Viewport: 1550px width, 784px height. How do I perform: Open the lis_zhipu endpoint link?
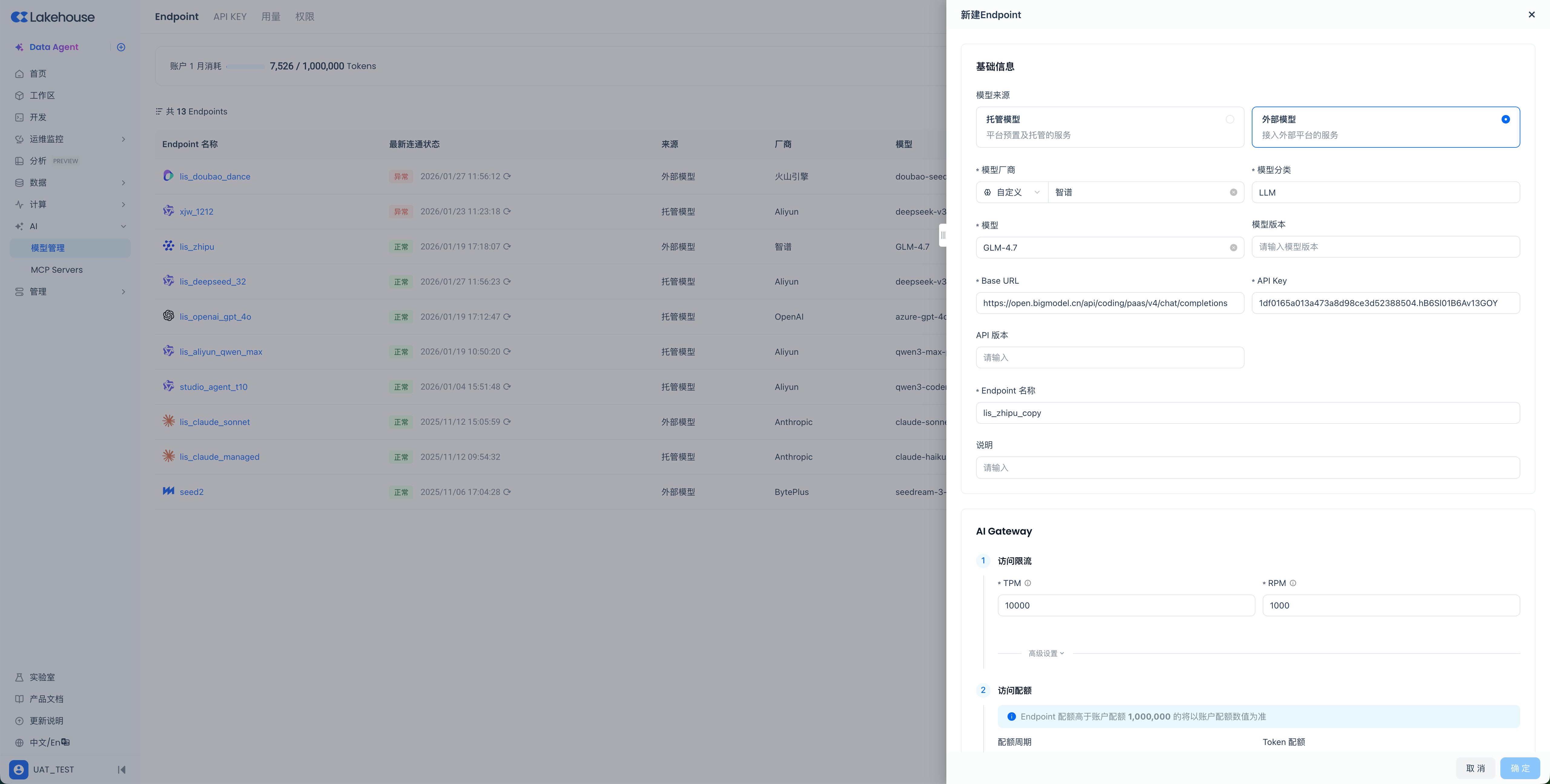point(197,247)
